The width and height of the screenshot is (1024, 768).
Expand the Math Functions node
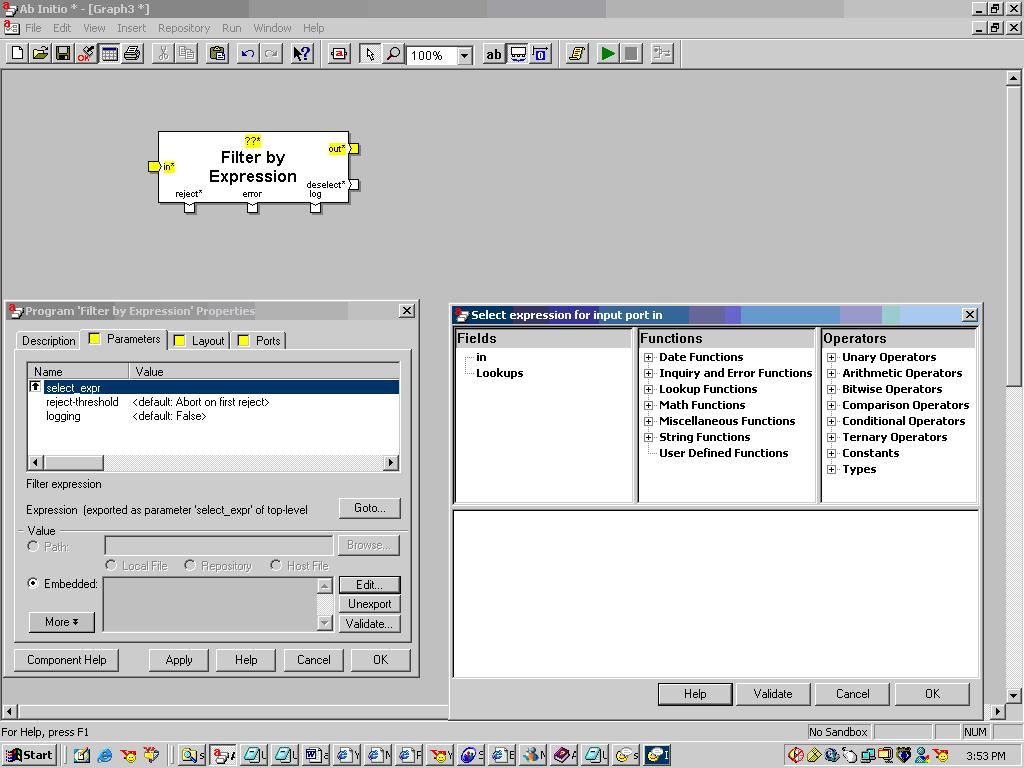[x=648, y=406]
